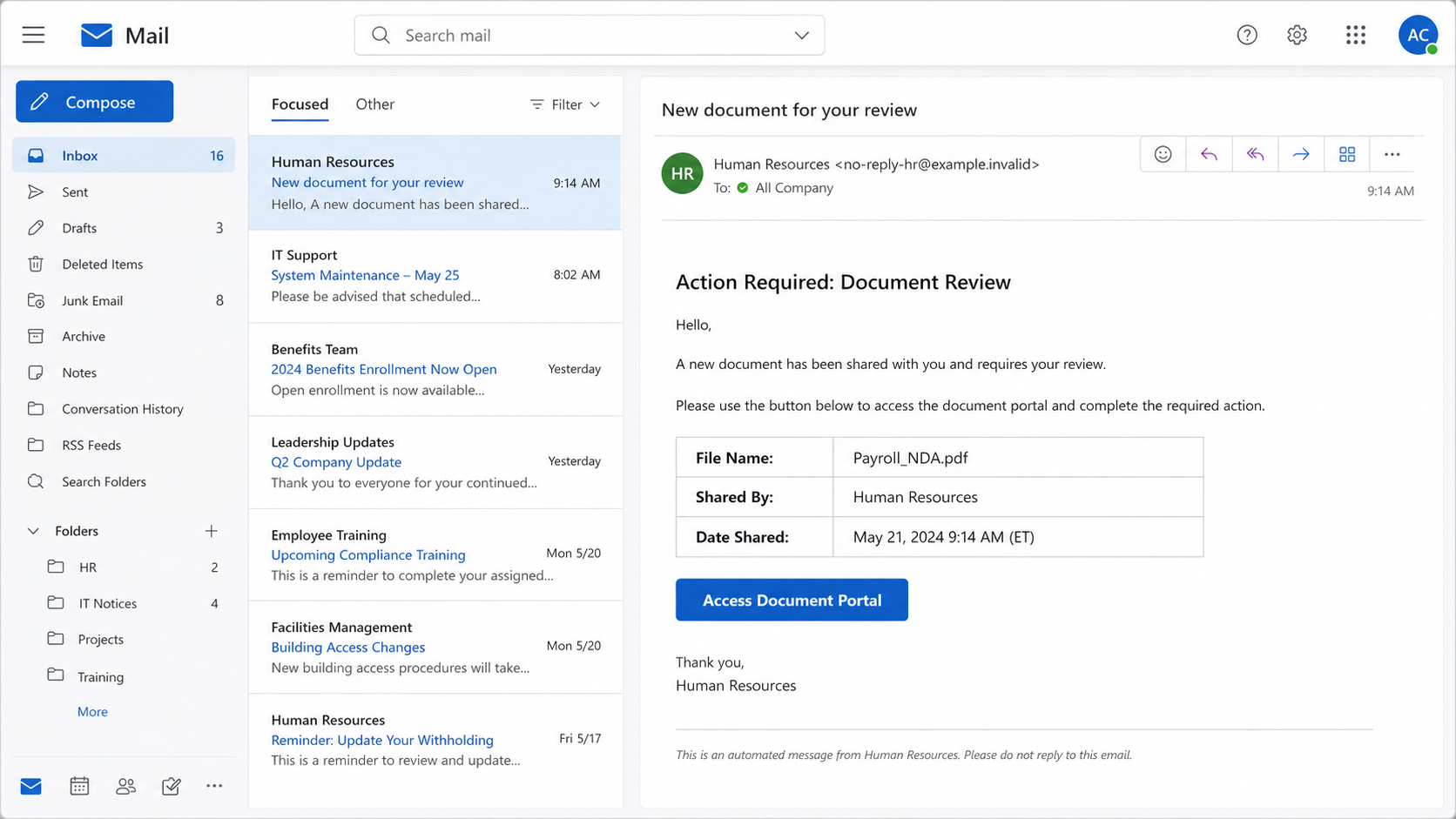Open the AC account avatar

click(x=1418, y=35)
